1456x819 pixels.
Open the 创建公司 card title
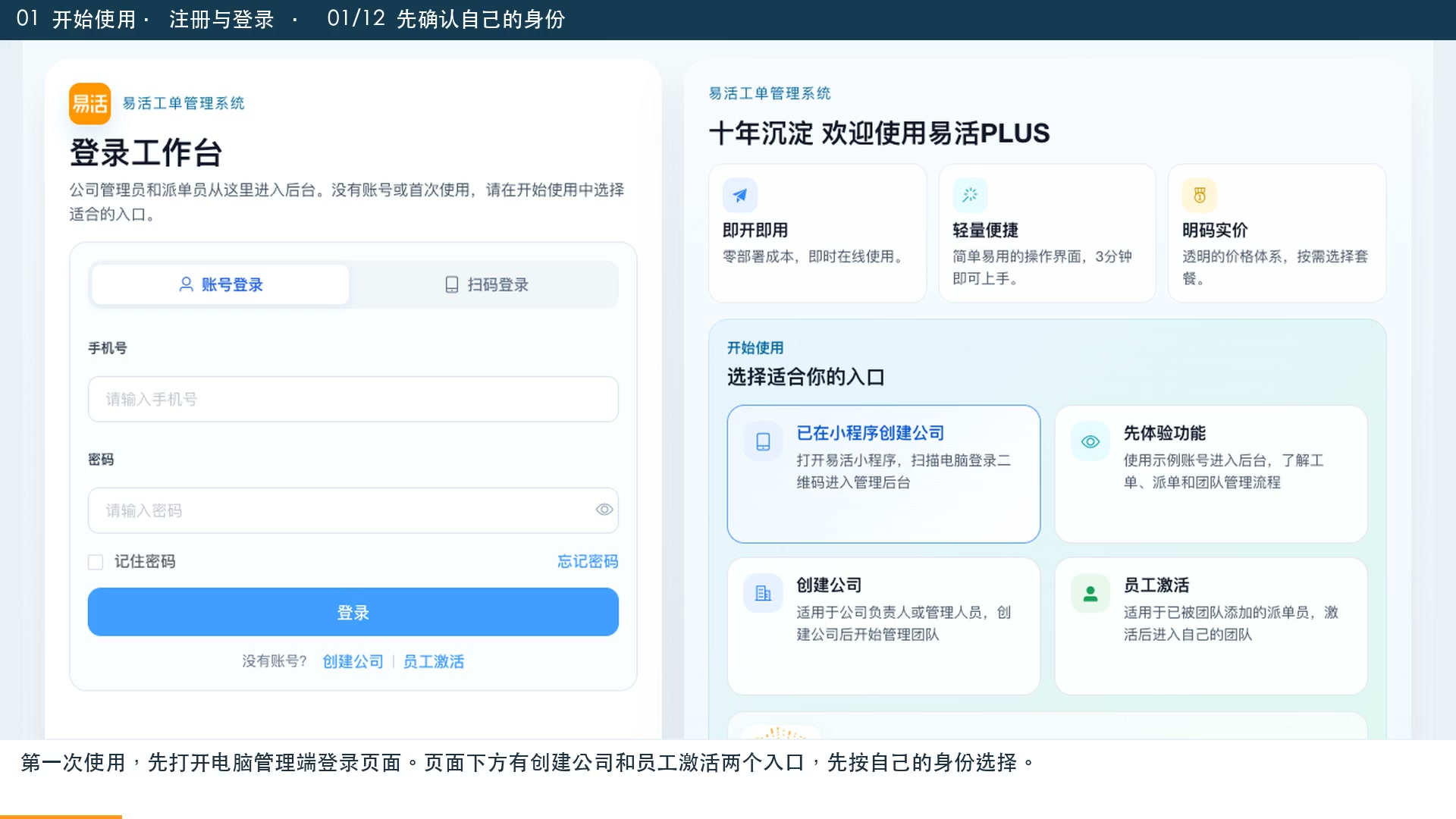coord(829,585)
